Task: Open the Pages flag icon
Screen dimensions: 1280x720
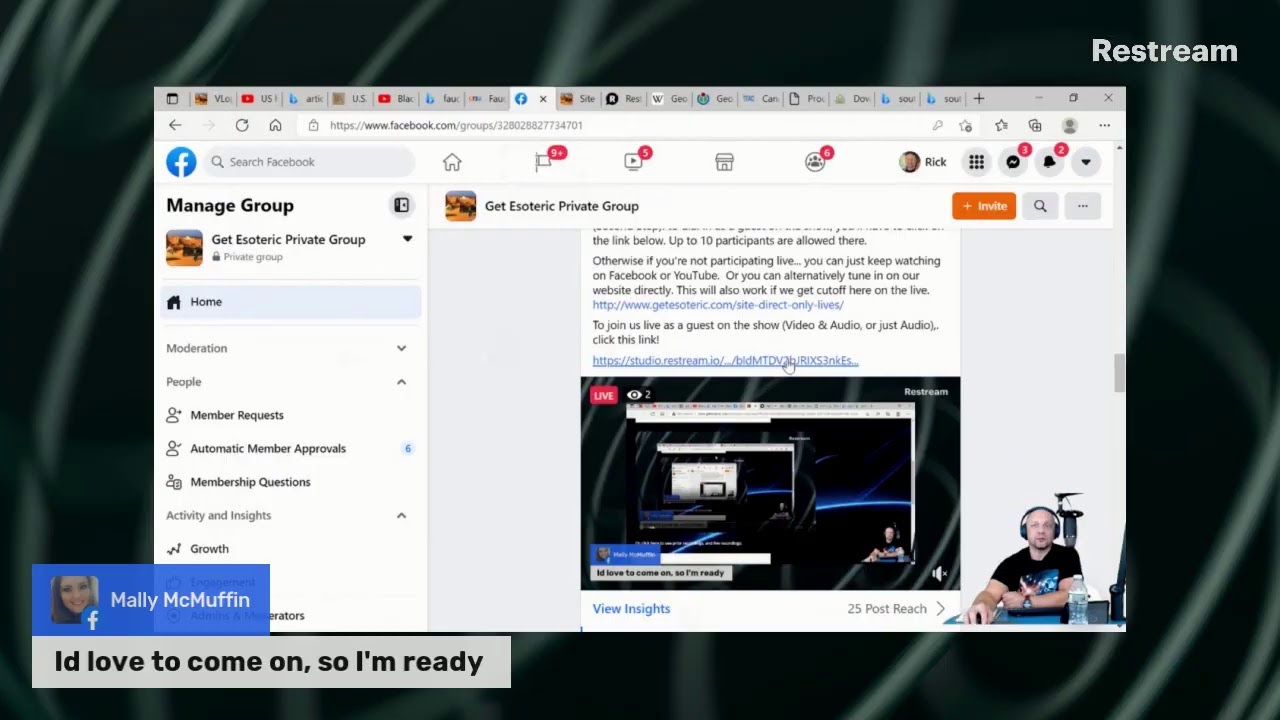Action: [x=543, y=162]
